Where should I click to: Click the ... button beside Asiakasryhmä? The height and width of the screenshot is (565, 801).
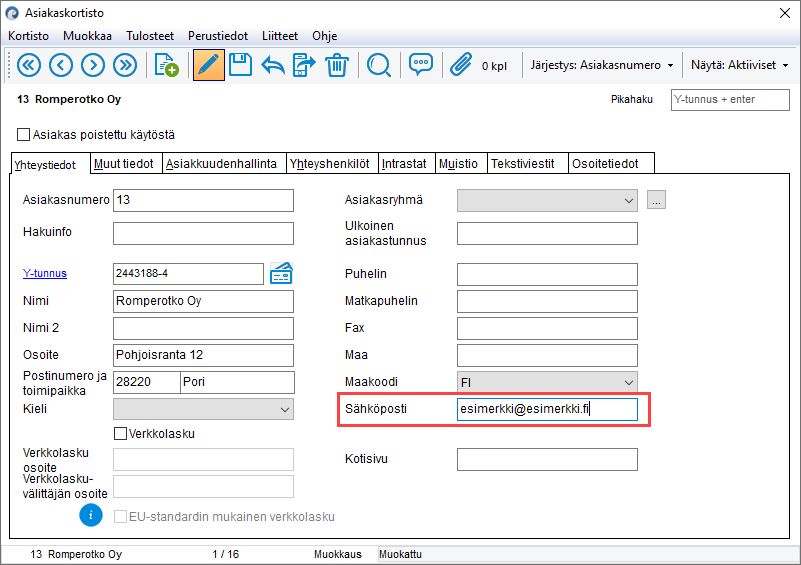[656, 200]
